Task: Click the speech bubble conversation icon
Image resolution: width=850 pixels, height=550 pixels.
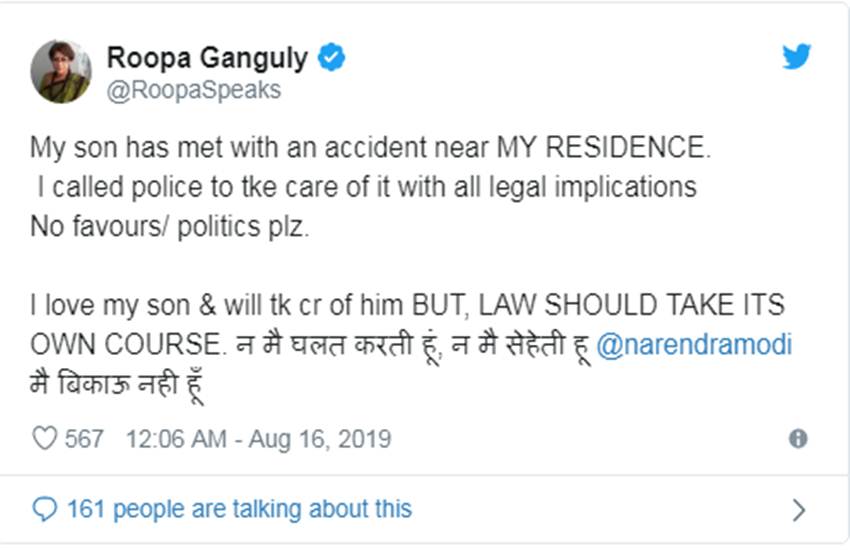Action: (x=45, y=509)
